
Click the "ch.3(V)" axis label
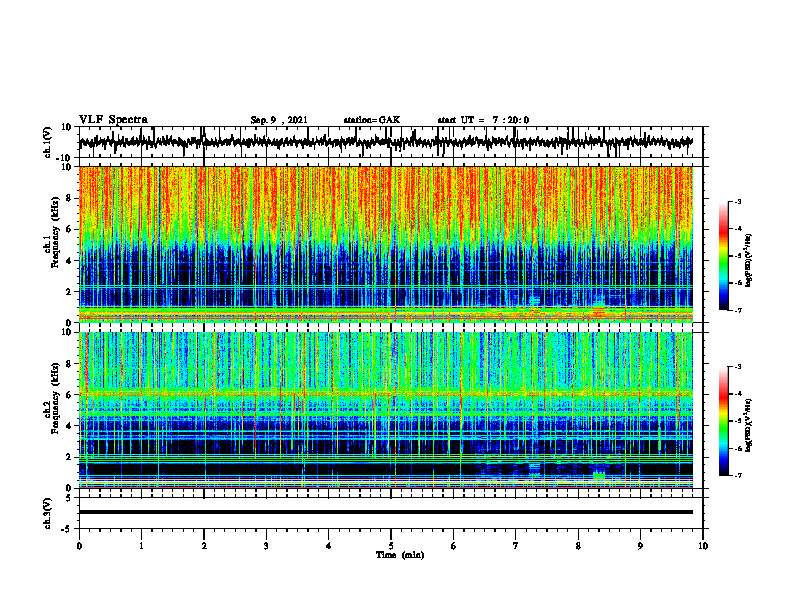point(48,513)
